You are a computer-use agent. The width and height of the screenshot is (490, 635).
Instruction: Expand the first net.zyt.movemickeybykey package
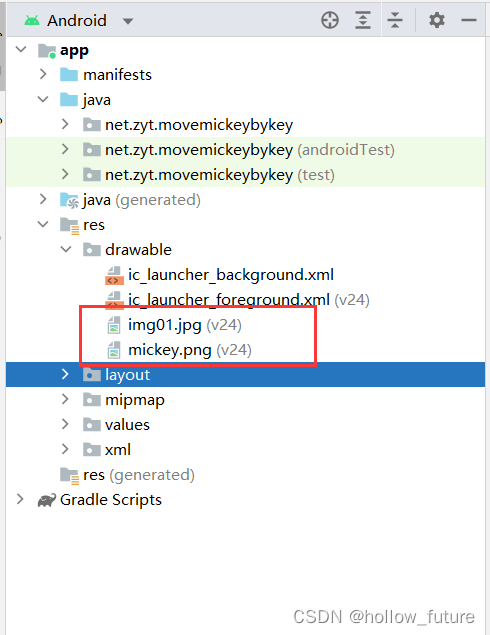[65, 124]
